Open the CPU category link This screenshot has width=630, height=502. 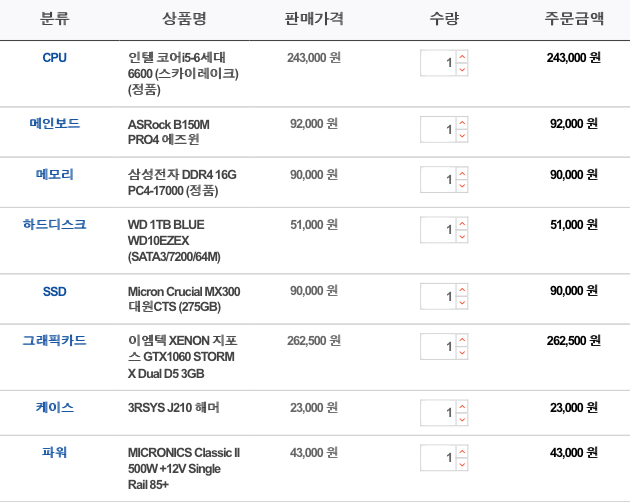(x=55, y=57)
